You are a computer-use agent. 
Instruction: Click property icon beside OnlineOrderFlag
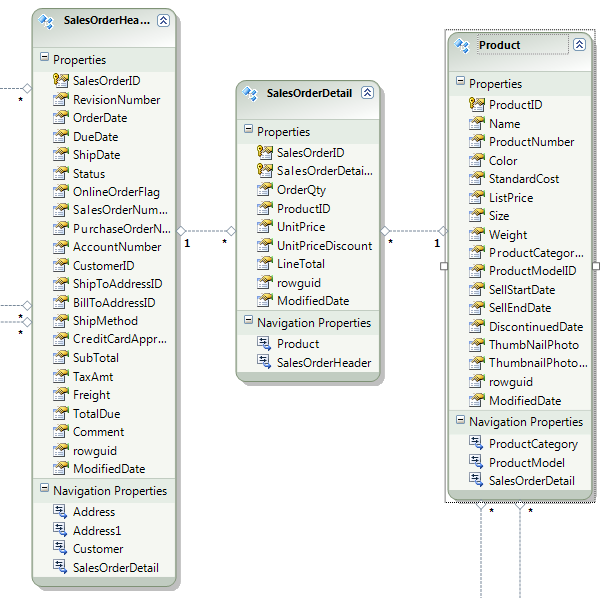point(61,191)
